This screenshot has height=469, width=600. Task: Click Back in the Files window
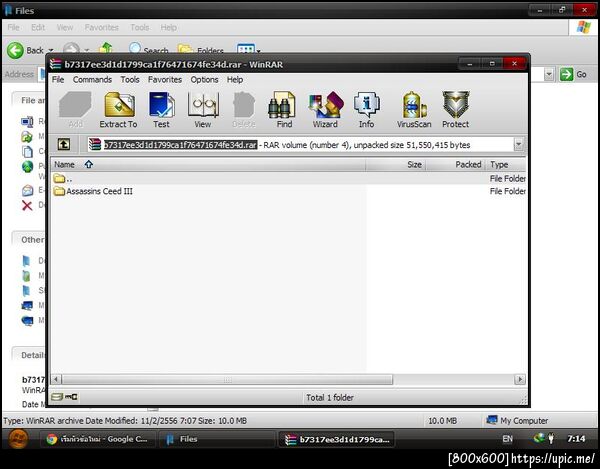[x=25, y=50]
